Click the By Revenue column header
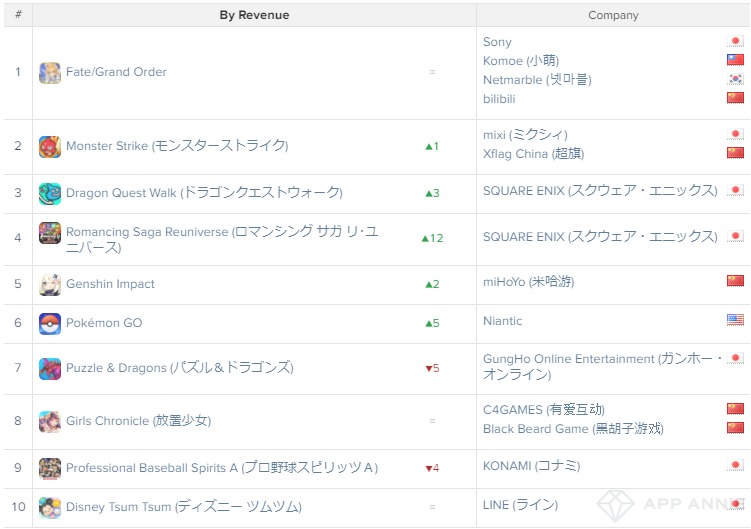The height and width of the screenshot is (529, 751). point(254,15)
